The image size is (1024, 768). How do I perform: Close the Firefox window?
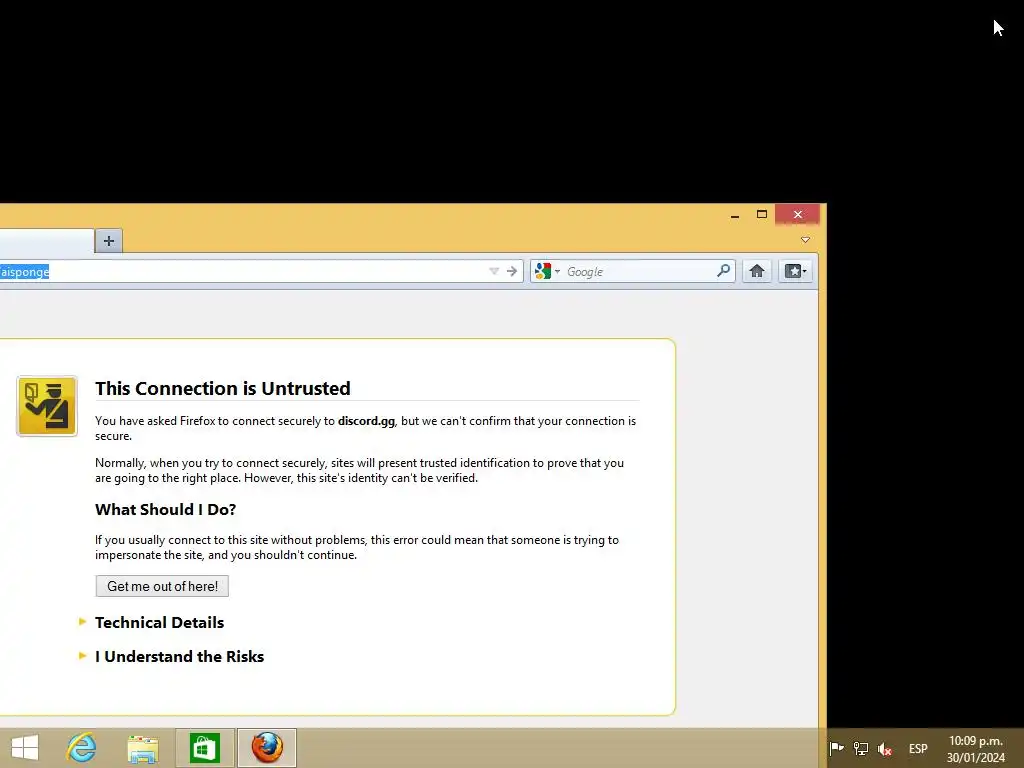click(x=797, y=214)
